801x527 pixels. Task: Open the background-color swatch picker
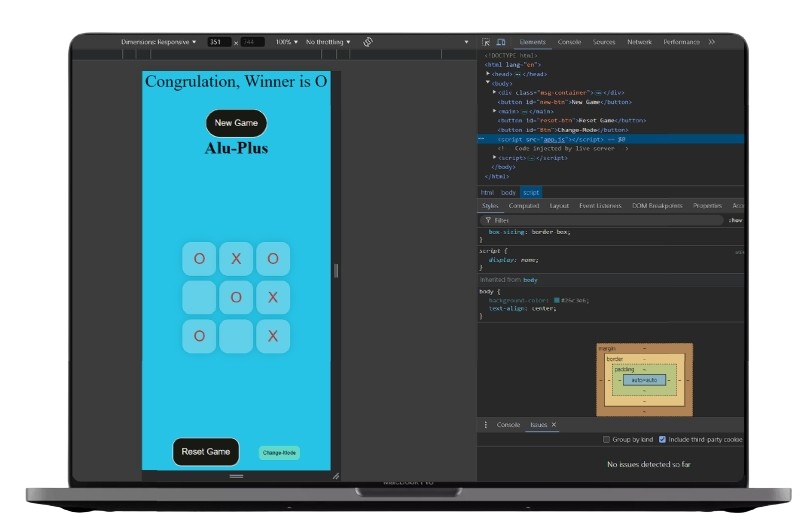tap(557, 300)
